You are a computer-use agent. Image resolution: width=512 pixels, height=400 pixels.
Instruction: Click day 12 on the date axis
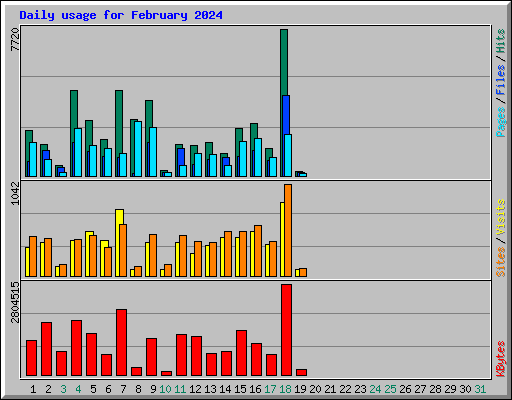pyautogui.click(x=195, y=389)
